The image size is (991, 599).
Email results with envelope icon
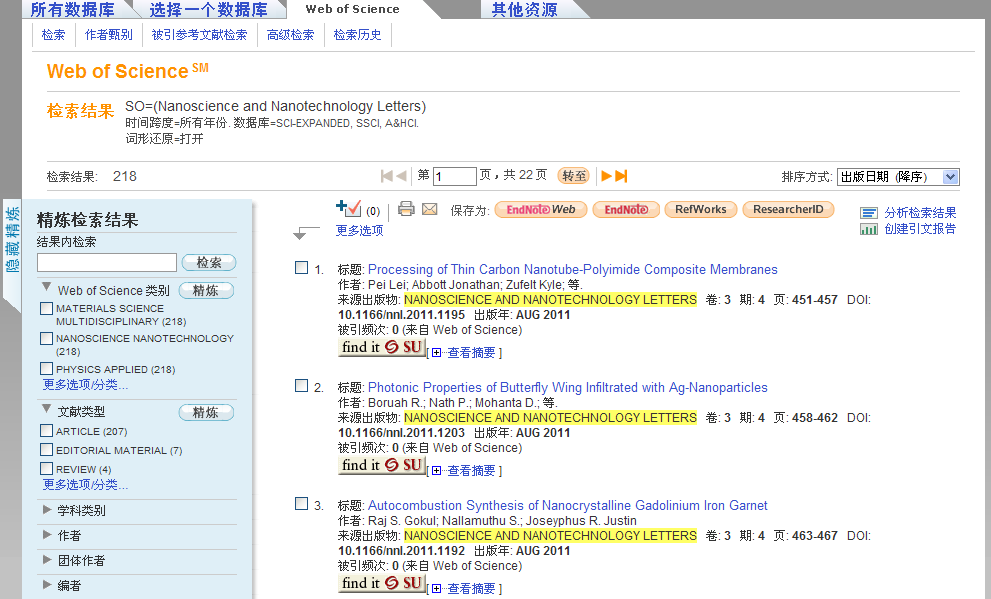coord(430,209)
